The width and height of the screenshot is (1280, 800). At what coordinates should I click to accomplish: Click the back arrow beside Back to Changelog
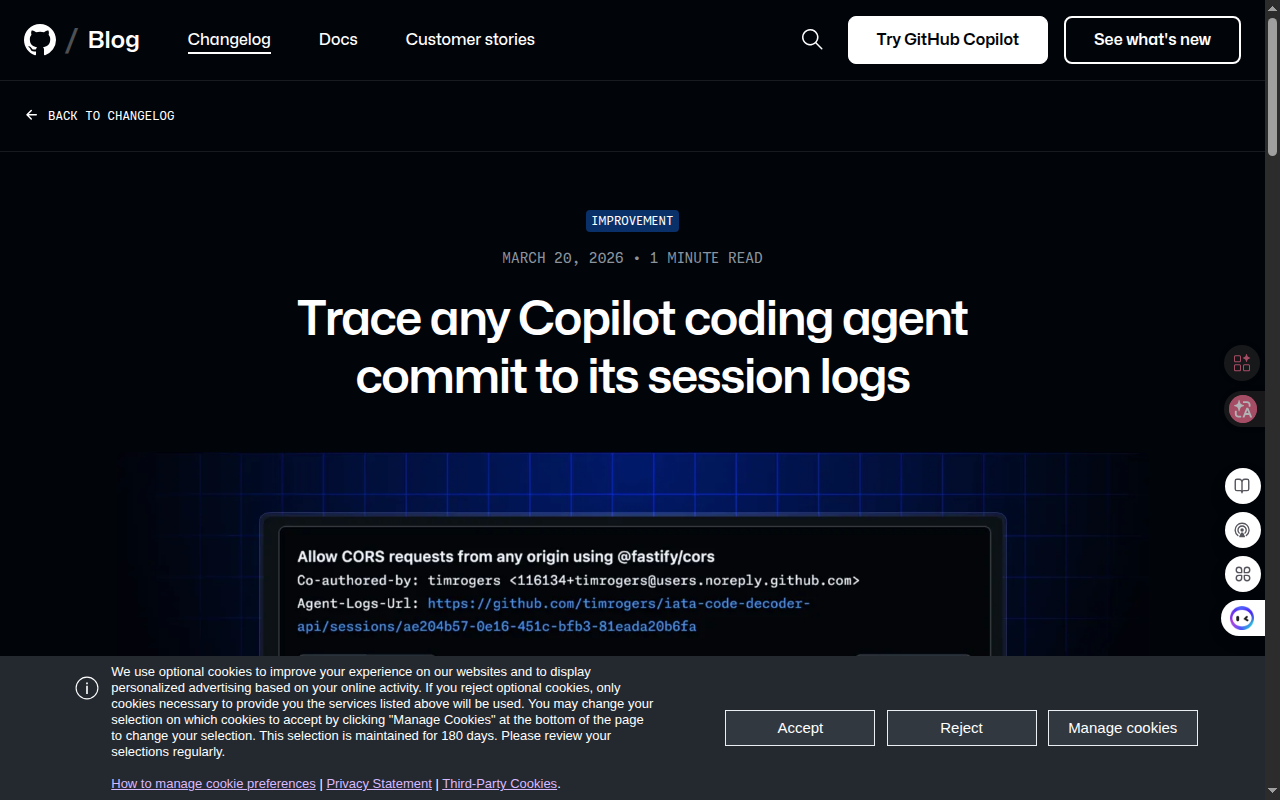32,116
